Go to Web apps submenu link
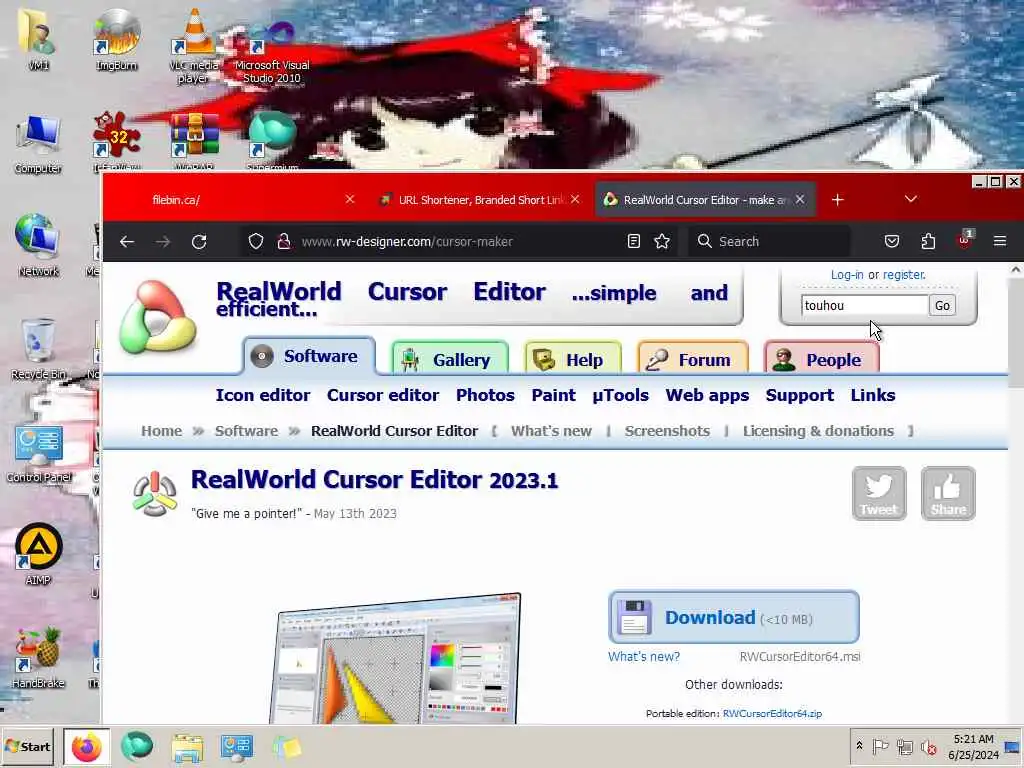Screen dimensions: 1024x768 (707, 395)
